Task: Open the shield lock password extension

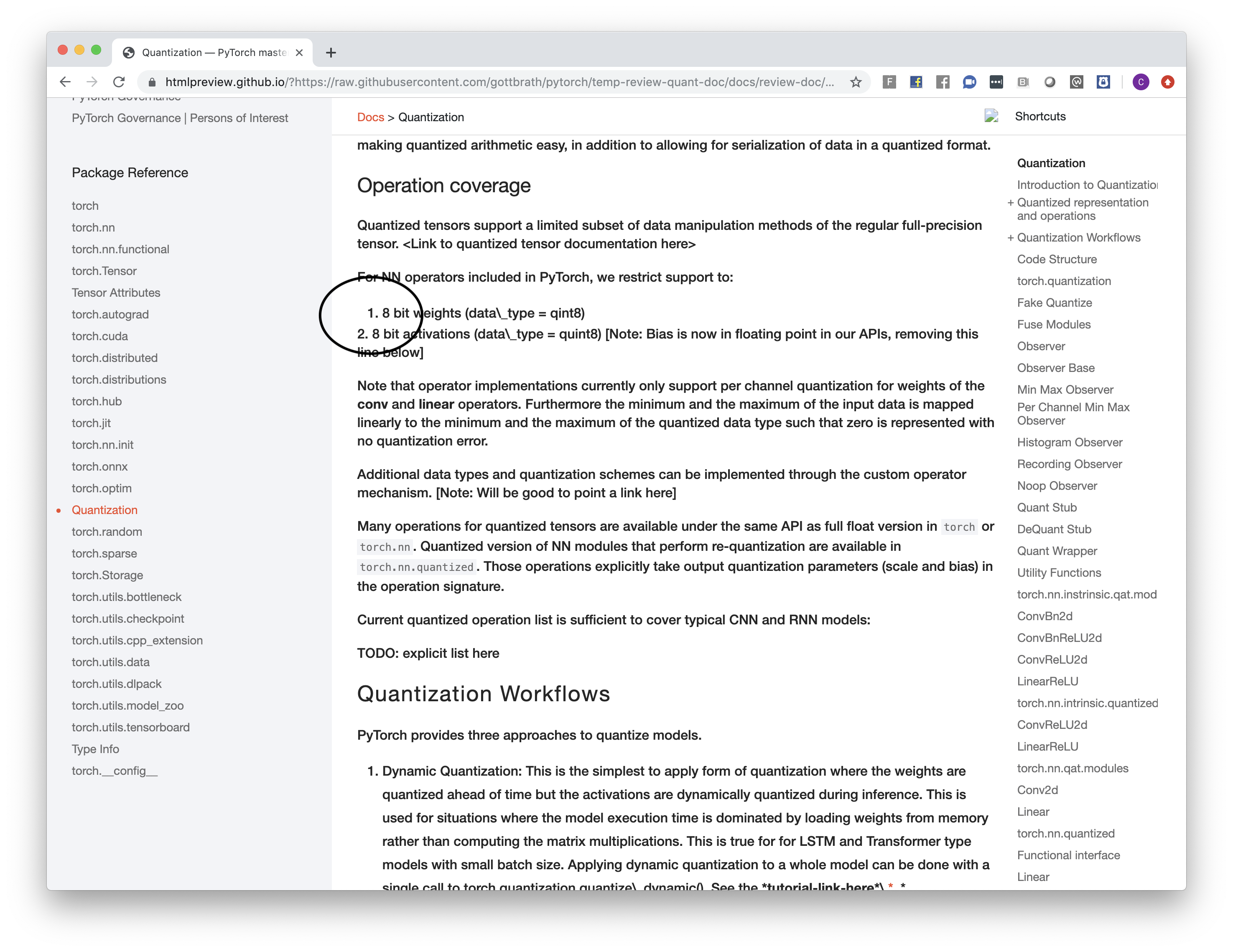Action: tap(1103, 82)
